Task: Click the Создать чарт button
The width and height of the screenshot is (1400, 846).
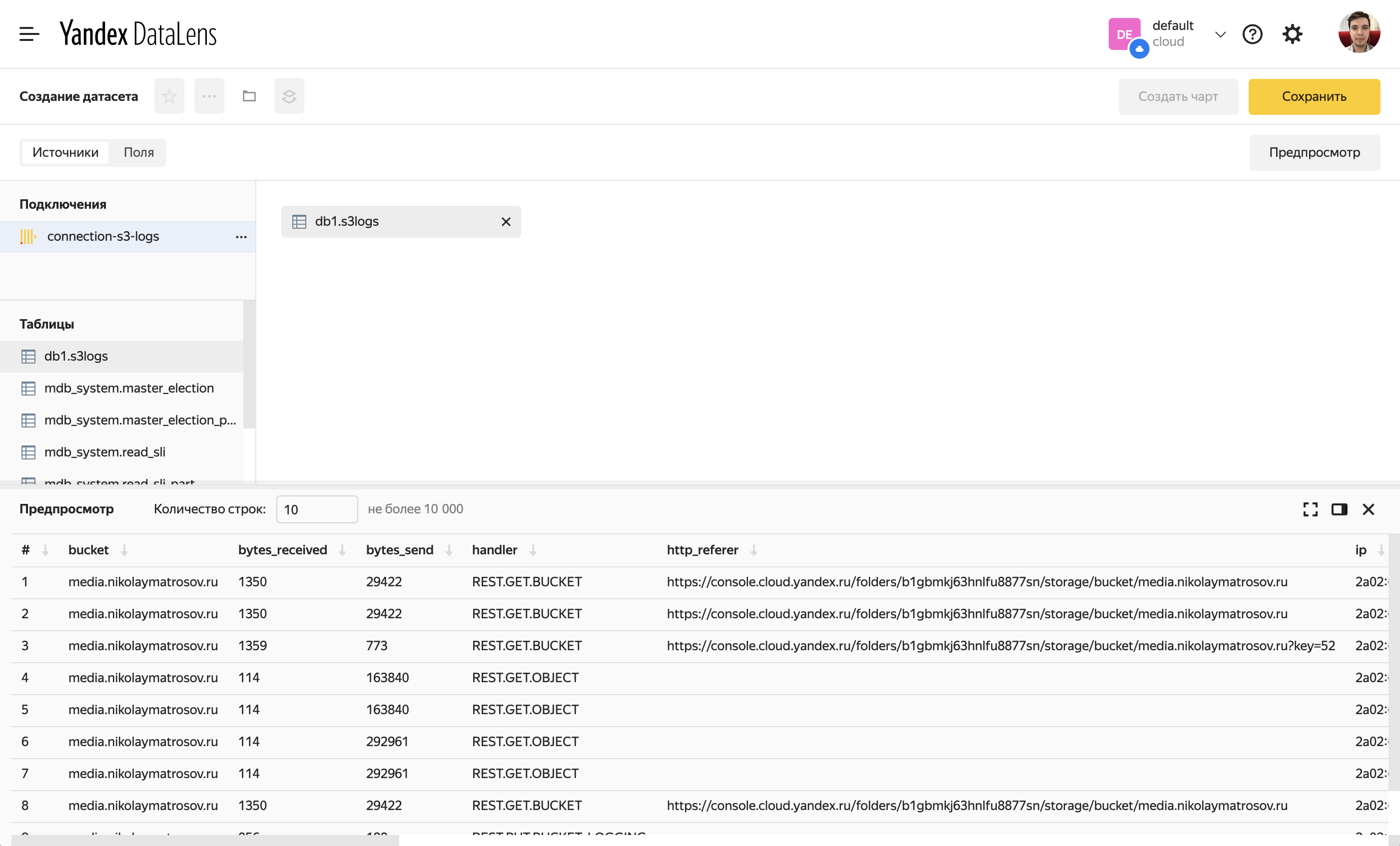Action: [x=1179, y=96]
